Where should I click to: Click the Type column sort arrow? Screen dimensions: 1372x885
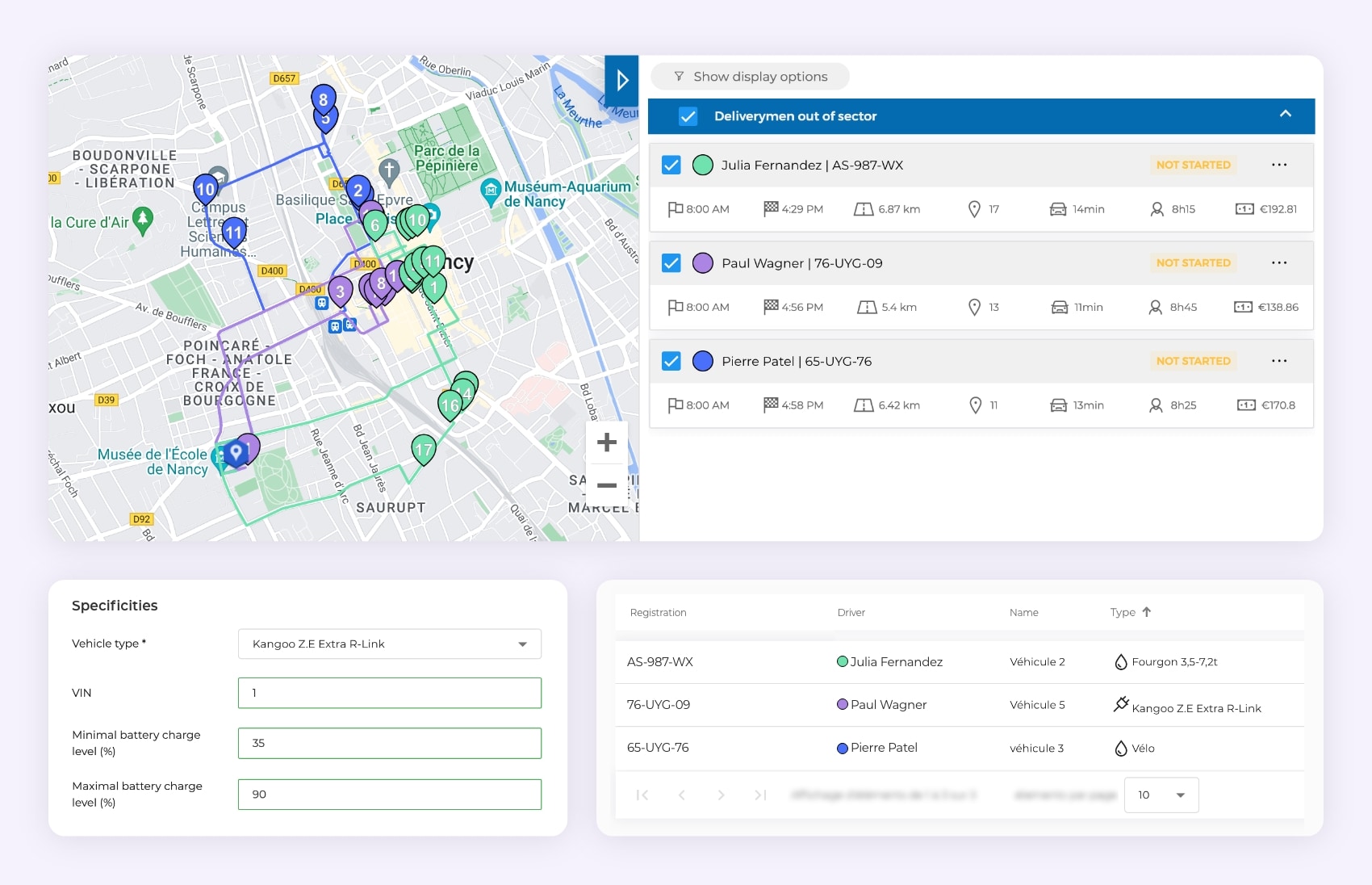(x=1147, y=612)
